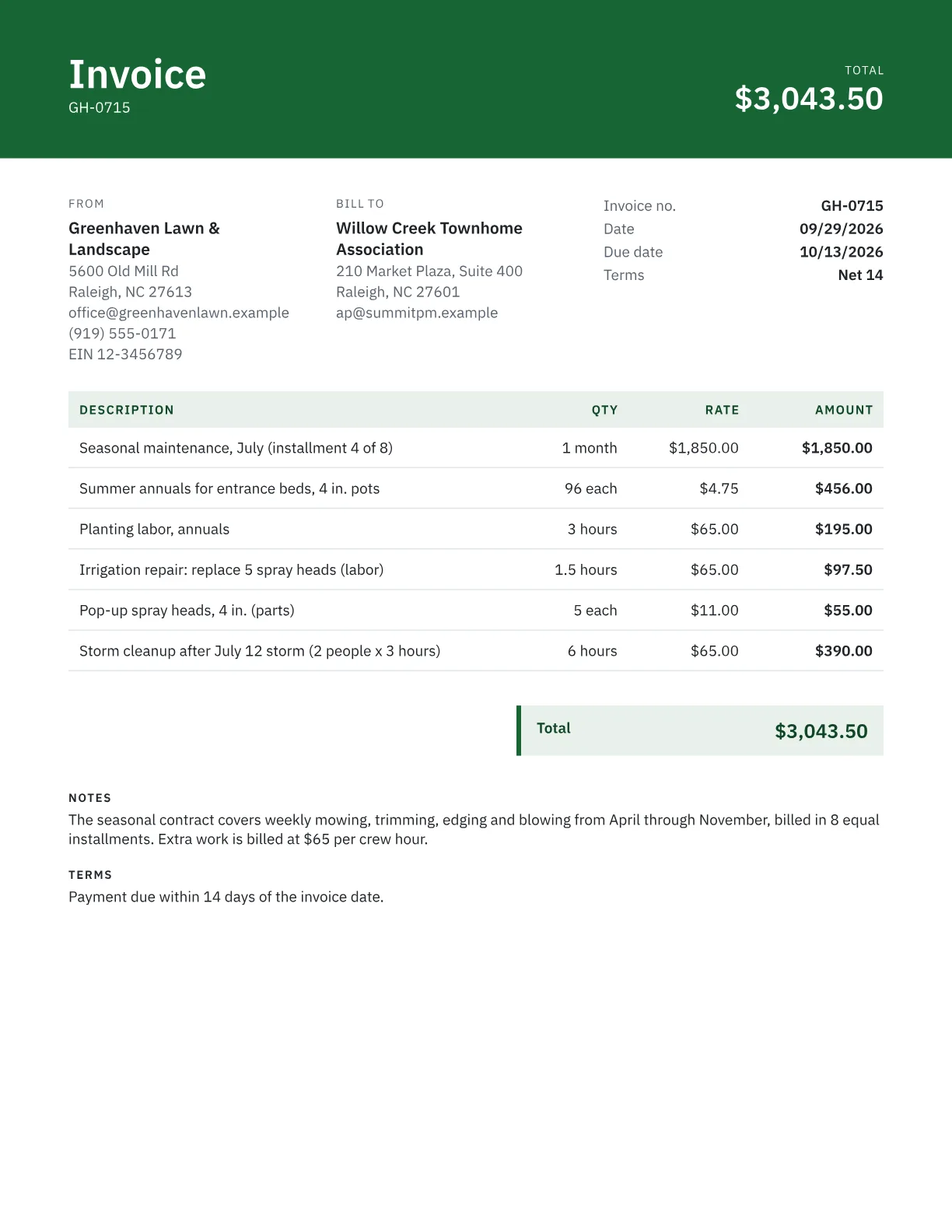This screenshot has width=952, height=1232.
Task: Select Greenhaven Lawn & Landscape company name
Action: click(x=144, y=239)
